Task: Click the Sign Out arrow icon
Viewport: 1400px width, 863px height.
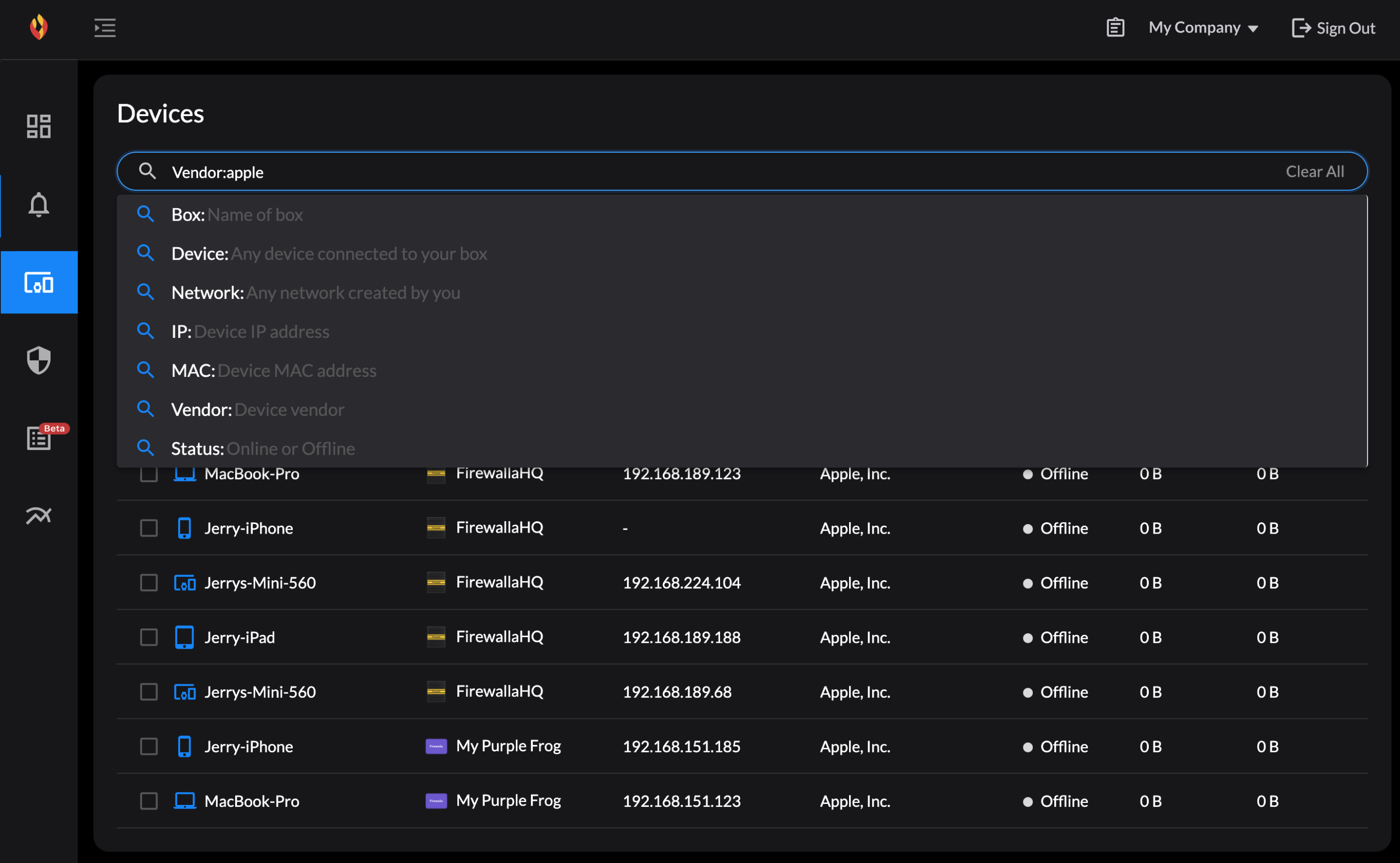Action: [x=1301, y=28]
